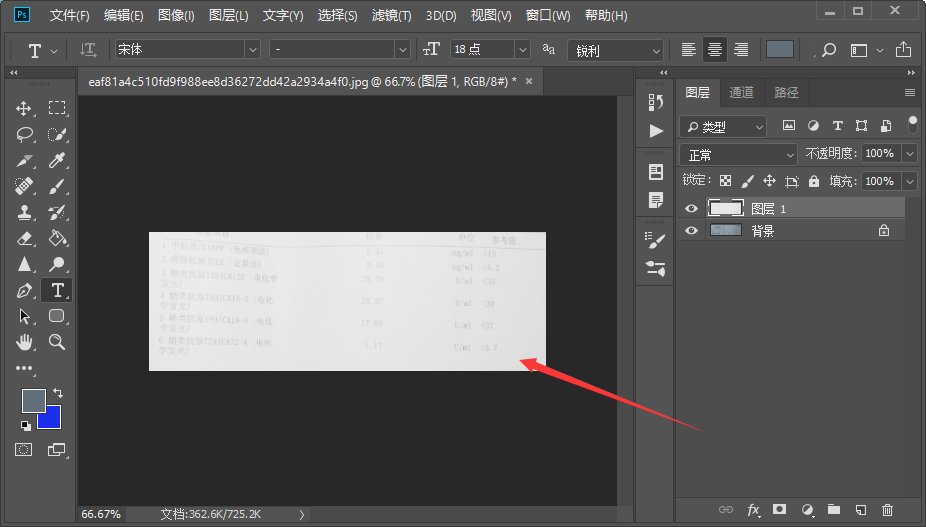Select the Paint Bucket tool
This screenshot has width=926, height=527.
(57, 238)
